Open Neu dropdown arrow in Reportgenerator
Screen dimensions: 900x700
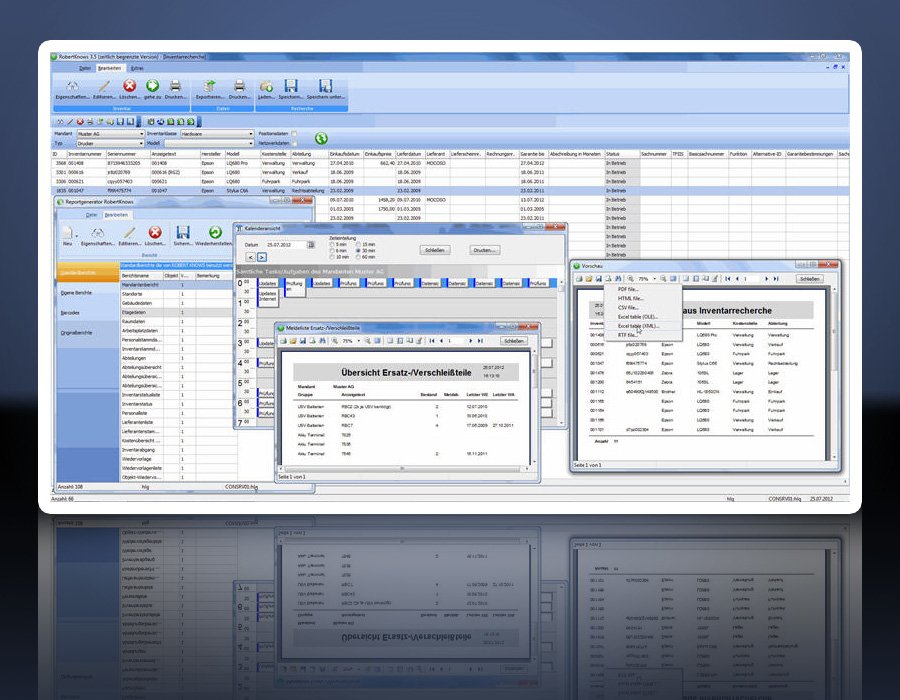76,235
